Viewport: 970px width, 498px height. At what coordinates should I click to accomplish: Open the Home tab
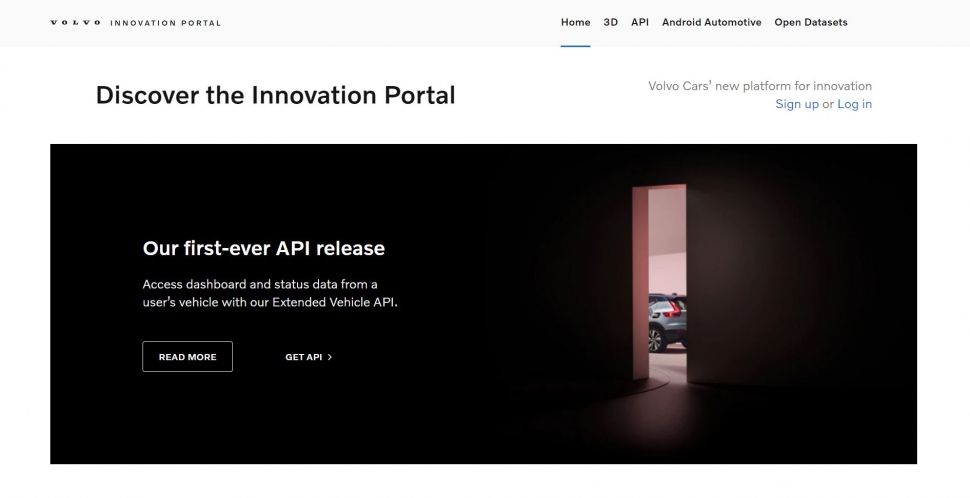[575, 22]
